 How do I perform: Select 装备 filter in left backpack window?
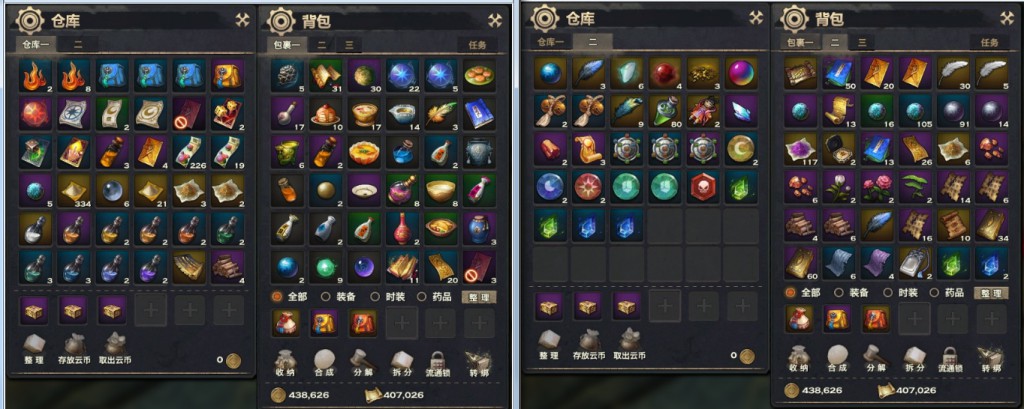(340, 297)
